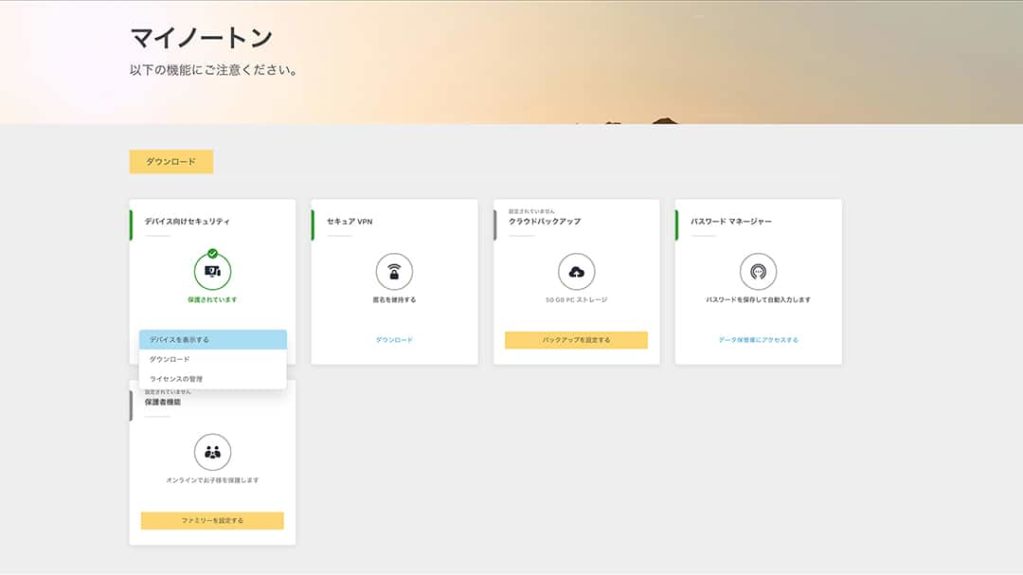Screen dimensions: 1023x575
Task: Click the green 保護されています status text
Action: [212, 300]
